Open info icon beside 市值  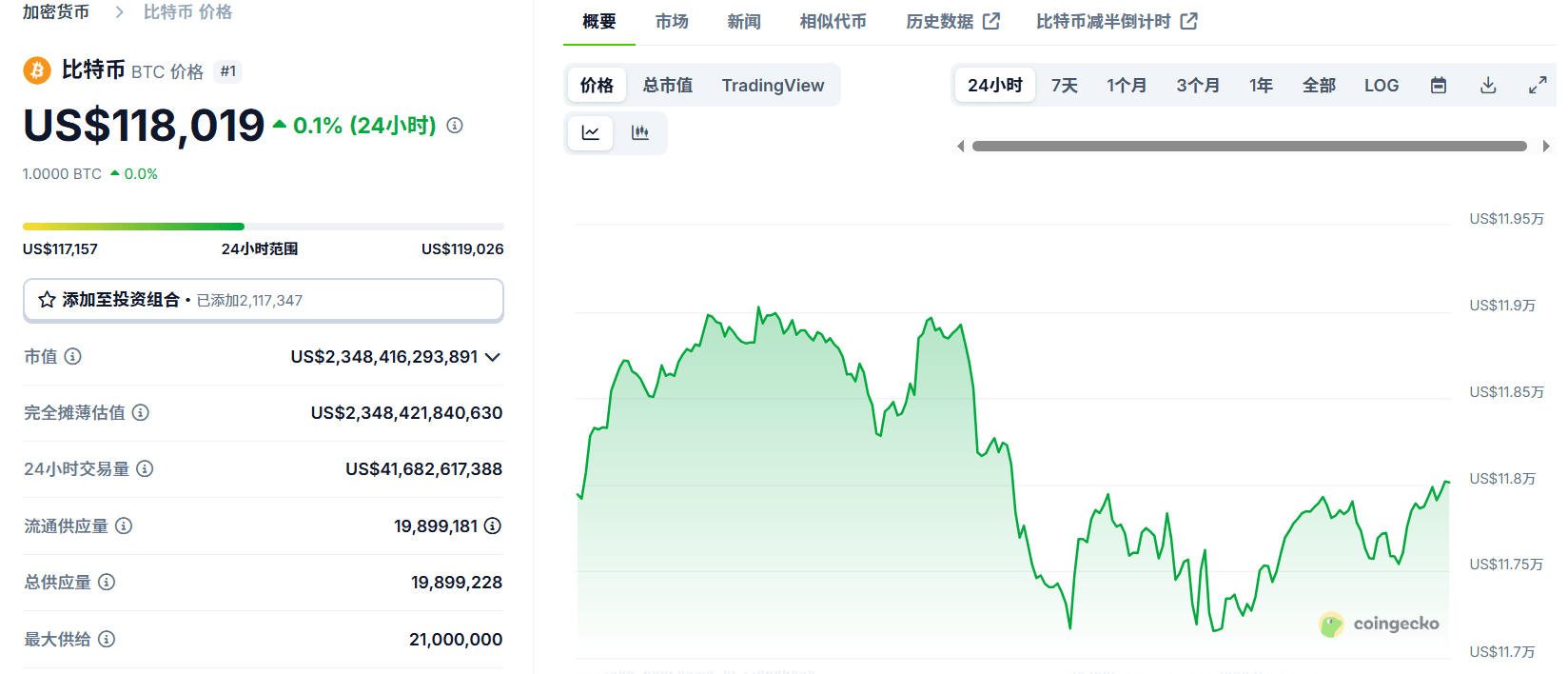[x=73, y=356]
